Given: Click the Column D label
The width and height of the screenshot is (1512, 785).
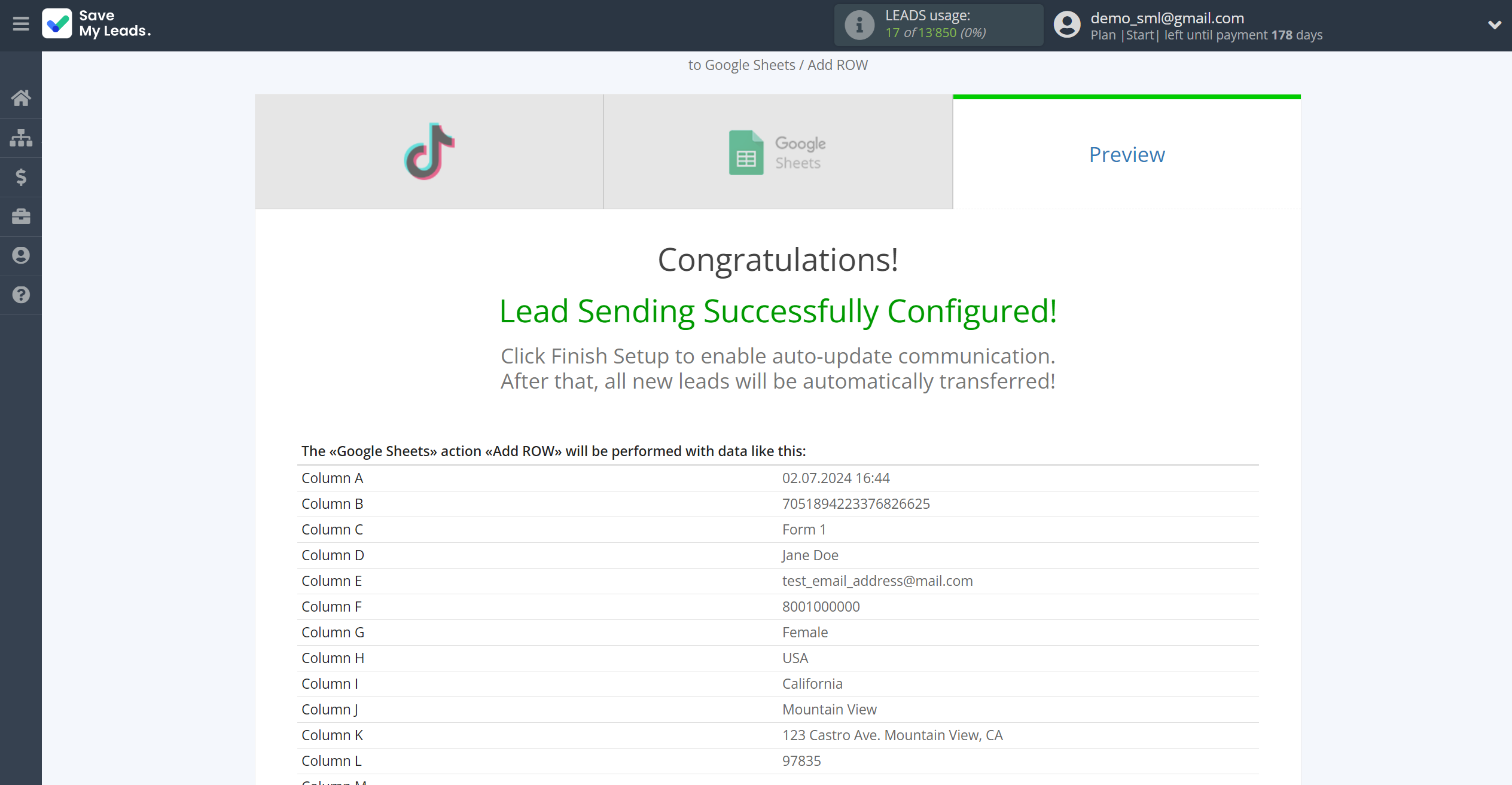Looking at the screenshot, I should tap(333, 555).
